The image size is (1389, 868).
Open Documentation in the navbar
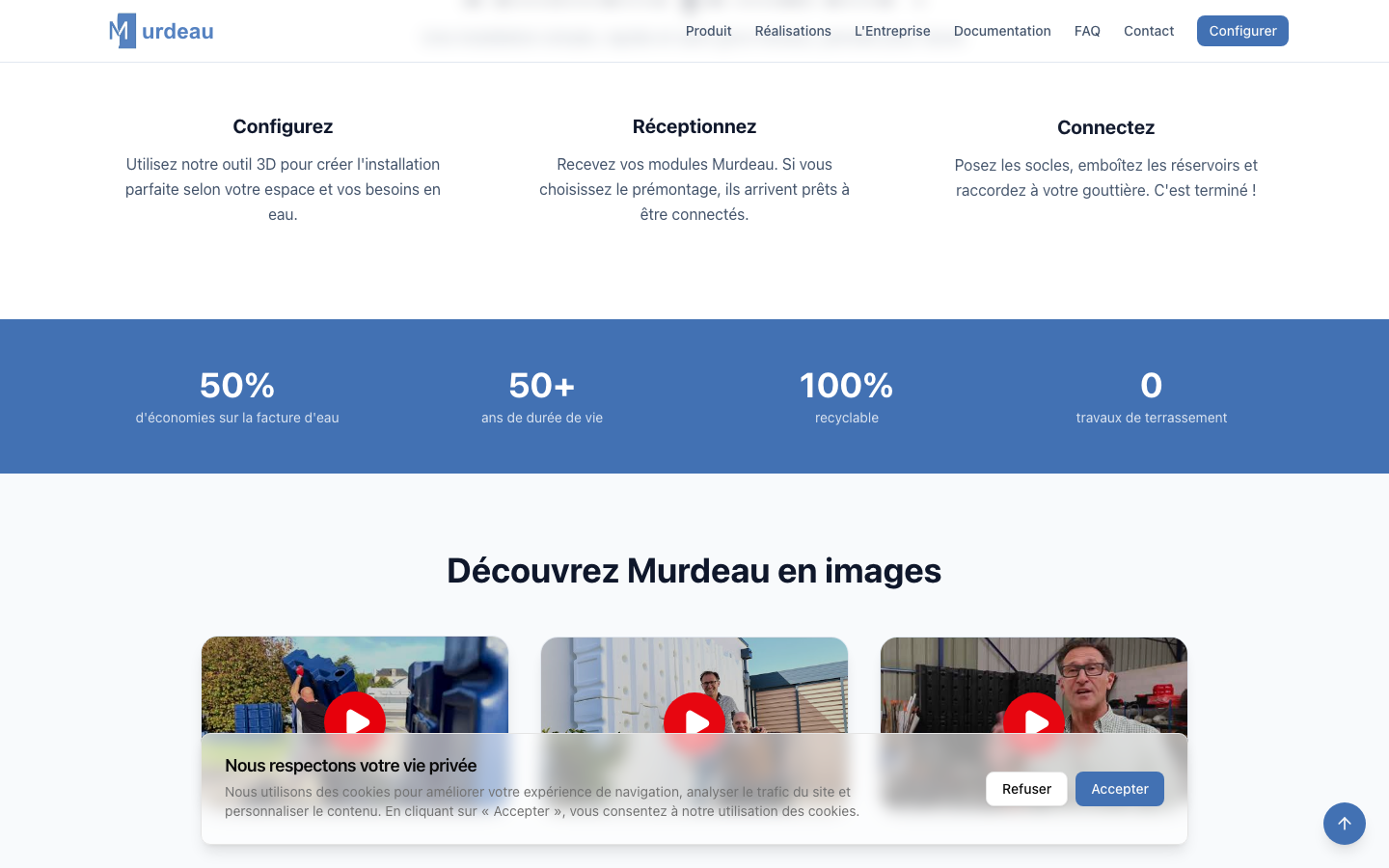pyautogui.click(x=1002, y=31)
